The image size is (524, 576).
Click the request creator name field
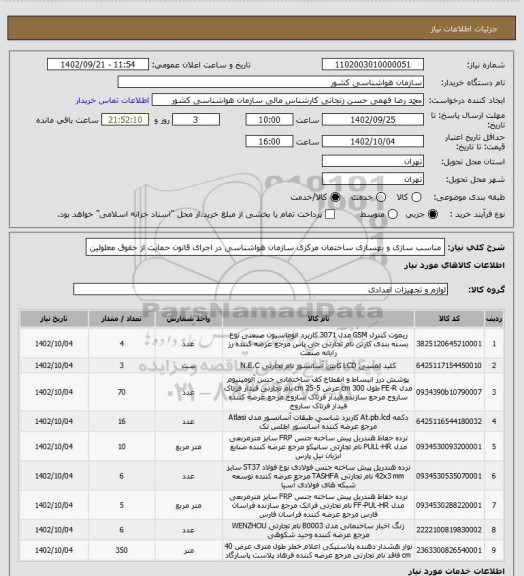coord(288,100)
